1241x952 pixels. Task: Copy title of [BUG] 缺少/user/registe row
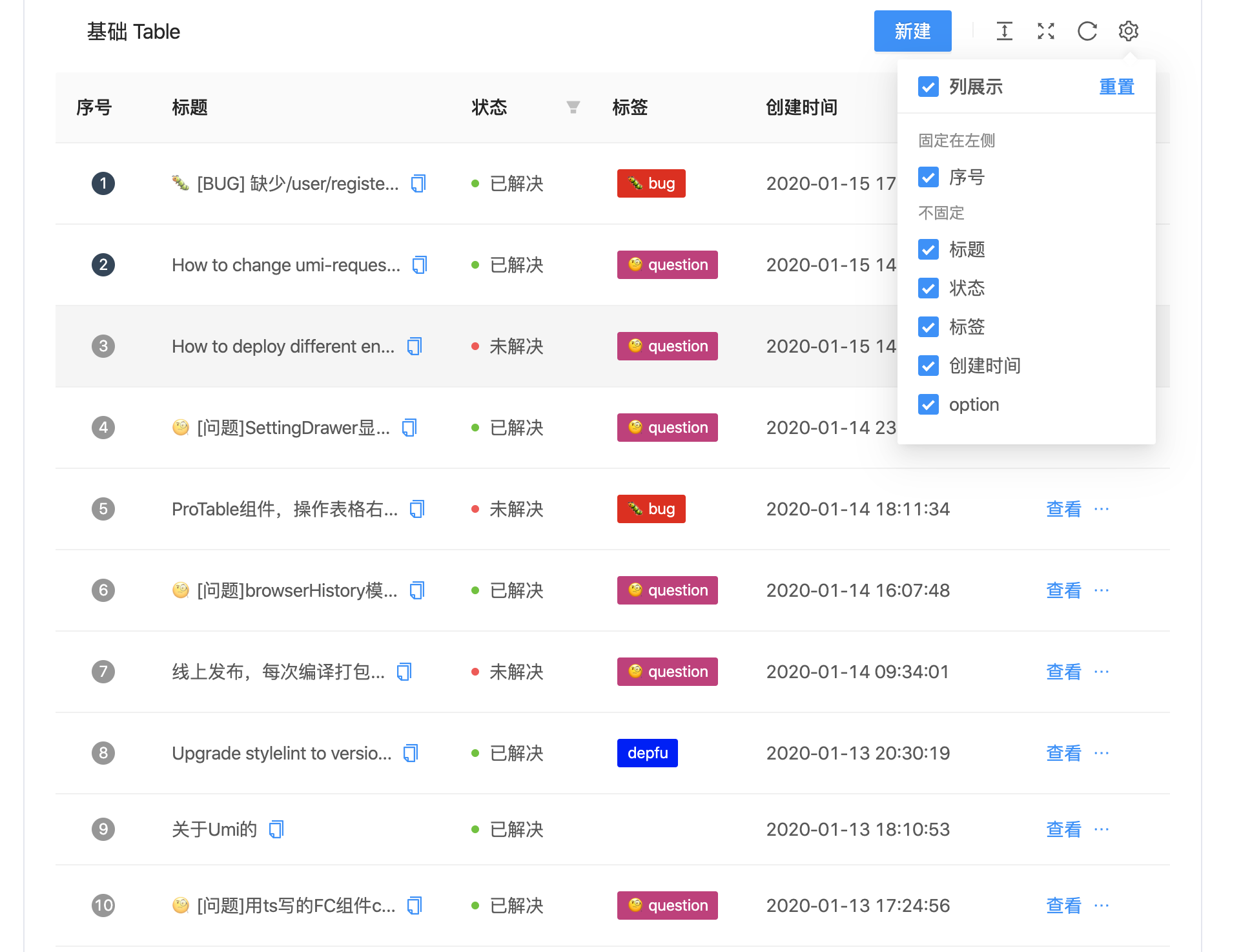(x=418, y=184)
